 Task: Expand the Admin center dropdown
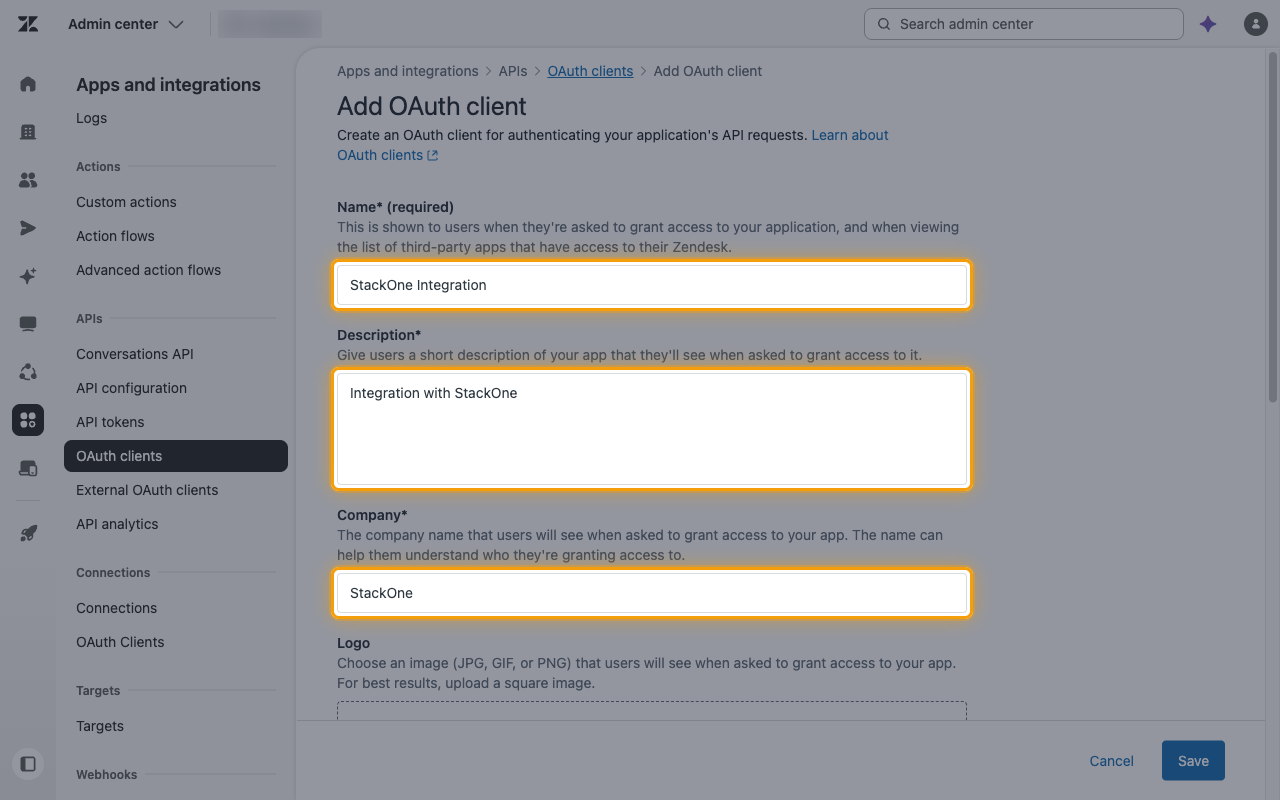pos(126,24)
